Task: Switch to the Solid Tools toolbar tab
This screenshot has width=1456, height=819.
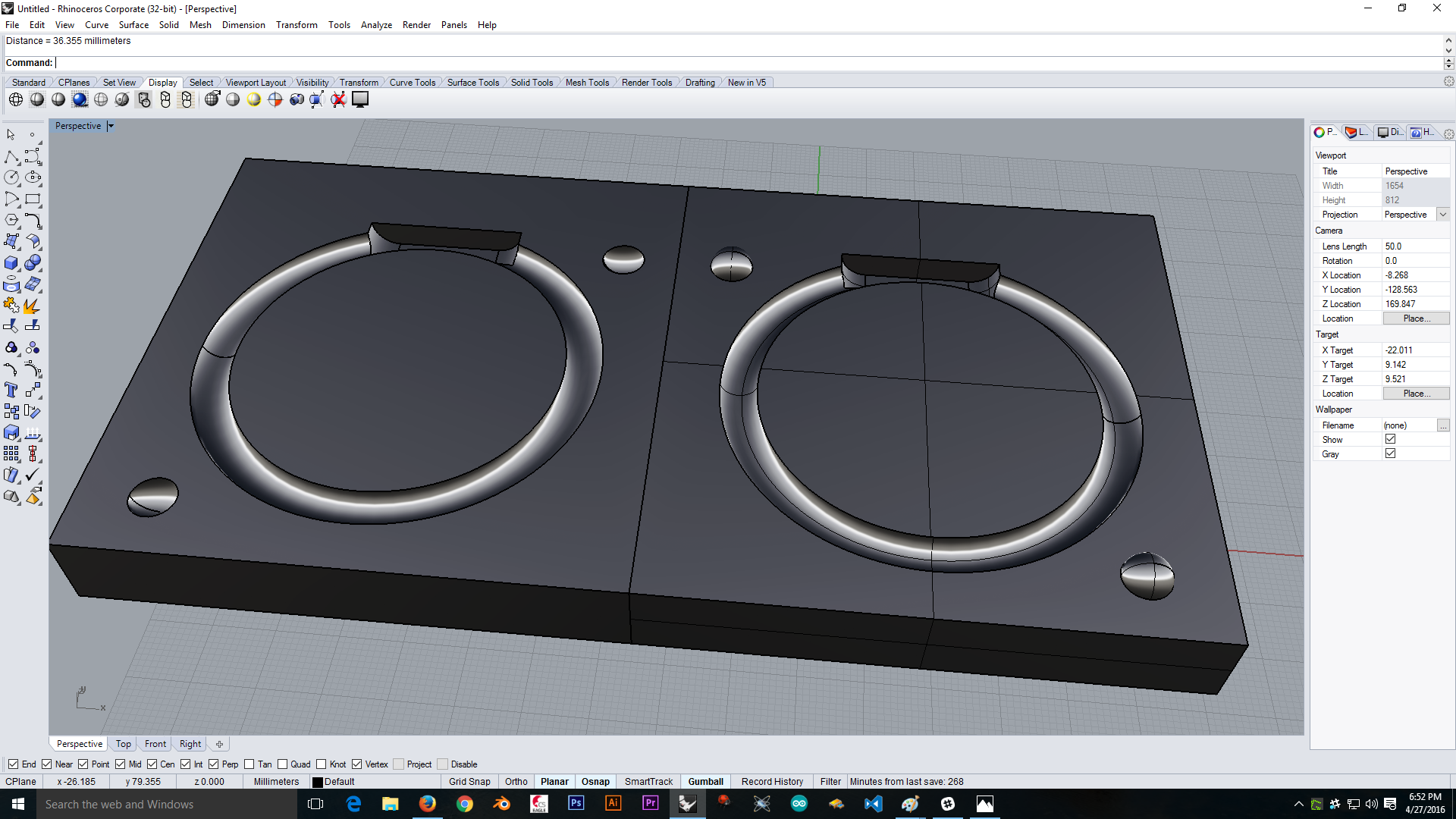Action: 532,83
